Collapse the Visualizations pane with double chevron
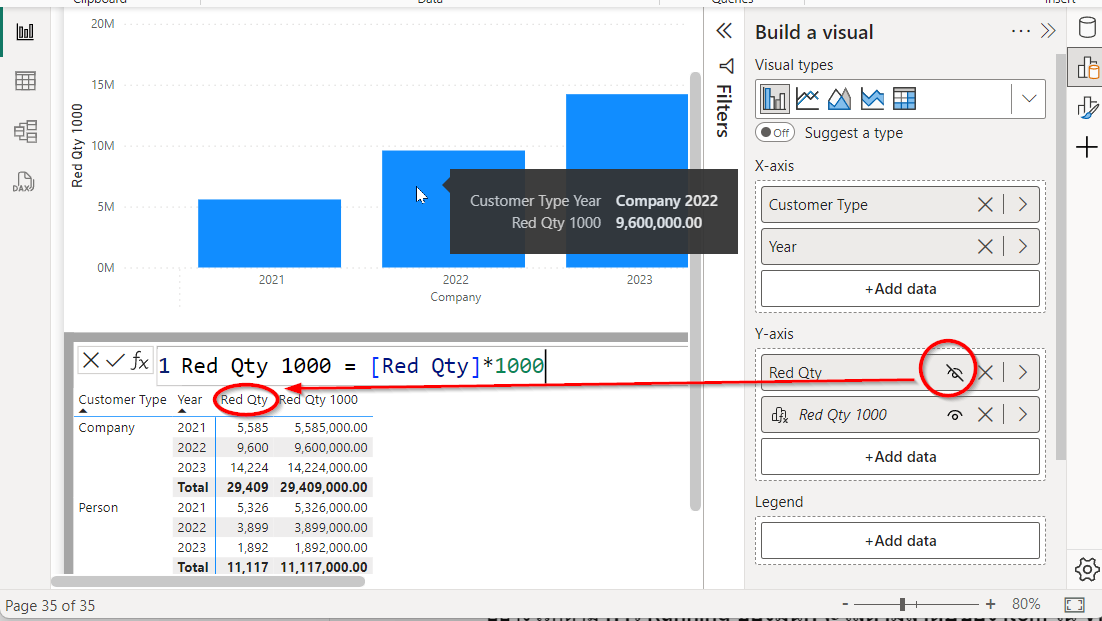Image resolution: width=1102 pixels, height=621 pixels. [724, 30]
